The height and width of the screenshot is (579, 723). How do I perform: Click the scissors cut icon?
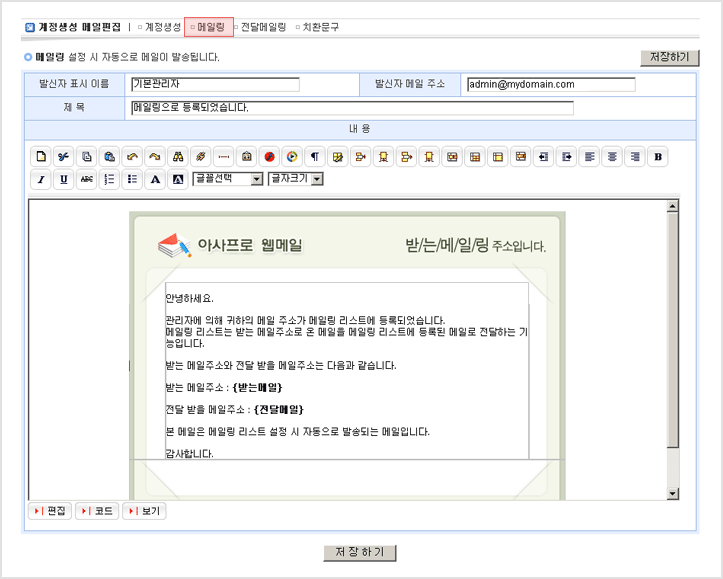pyautogui.click(x=64, y=156)
